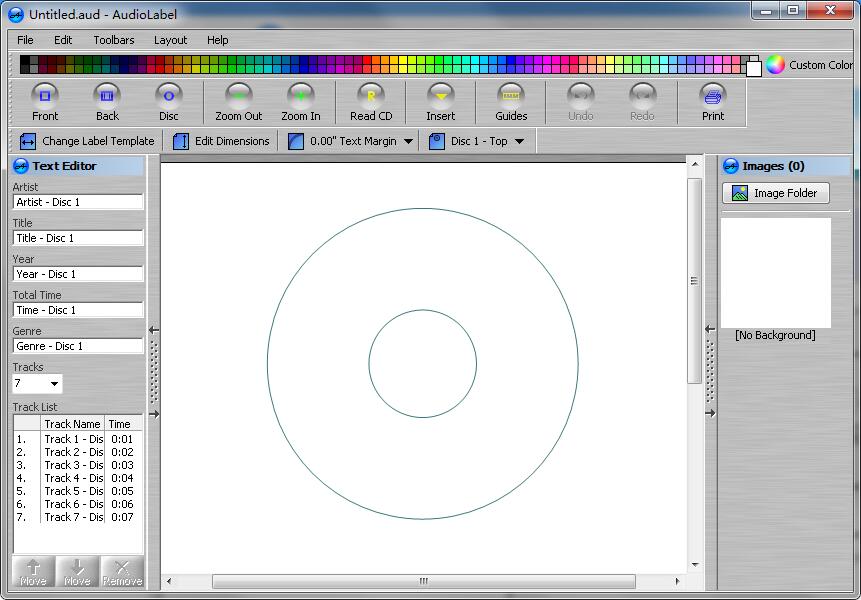
Task: Click the Custom Color label
Action: click(x=821, y=65)
